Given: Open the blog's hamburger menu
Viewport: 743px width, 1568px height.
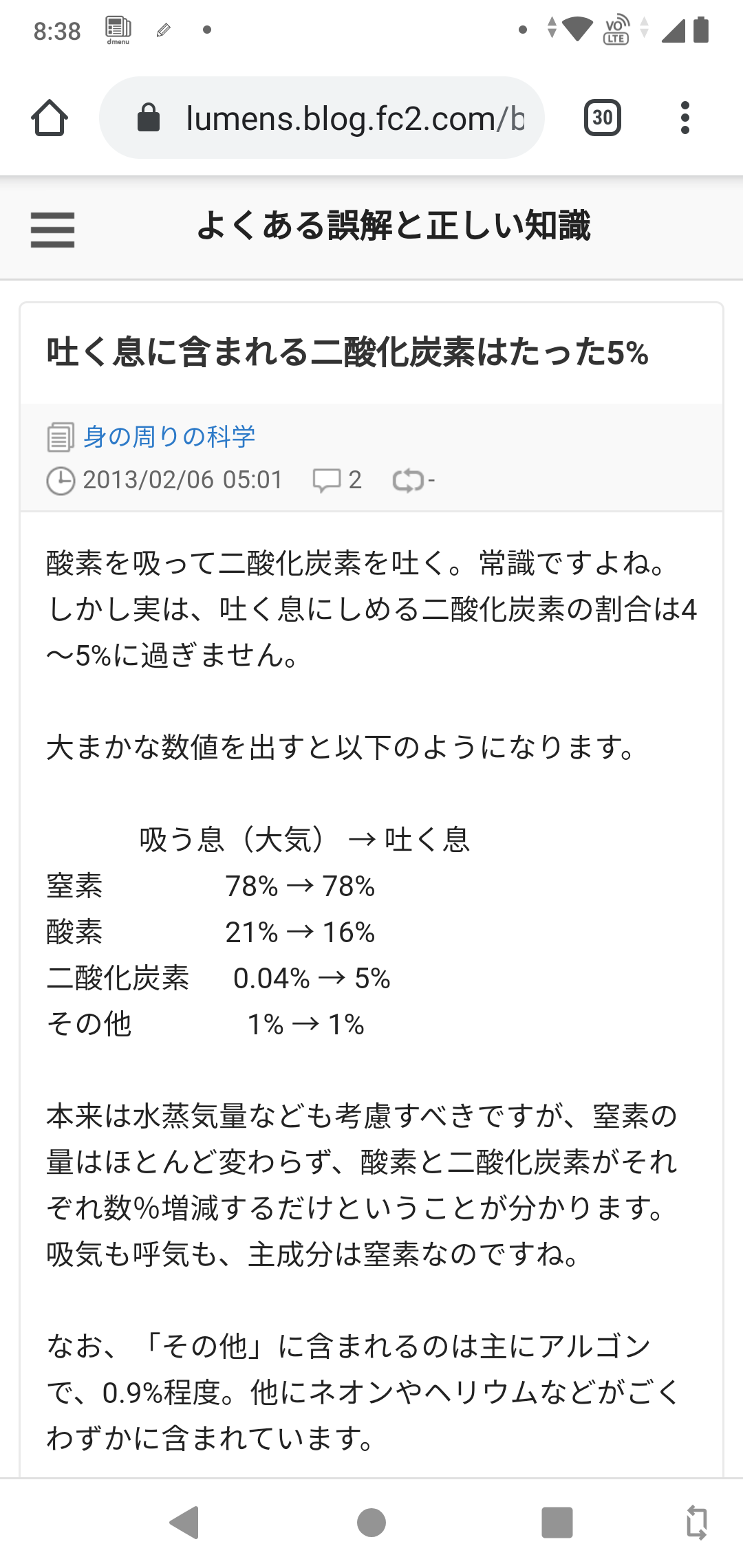Looking at the screenshot, I should tap(52, 229).
